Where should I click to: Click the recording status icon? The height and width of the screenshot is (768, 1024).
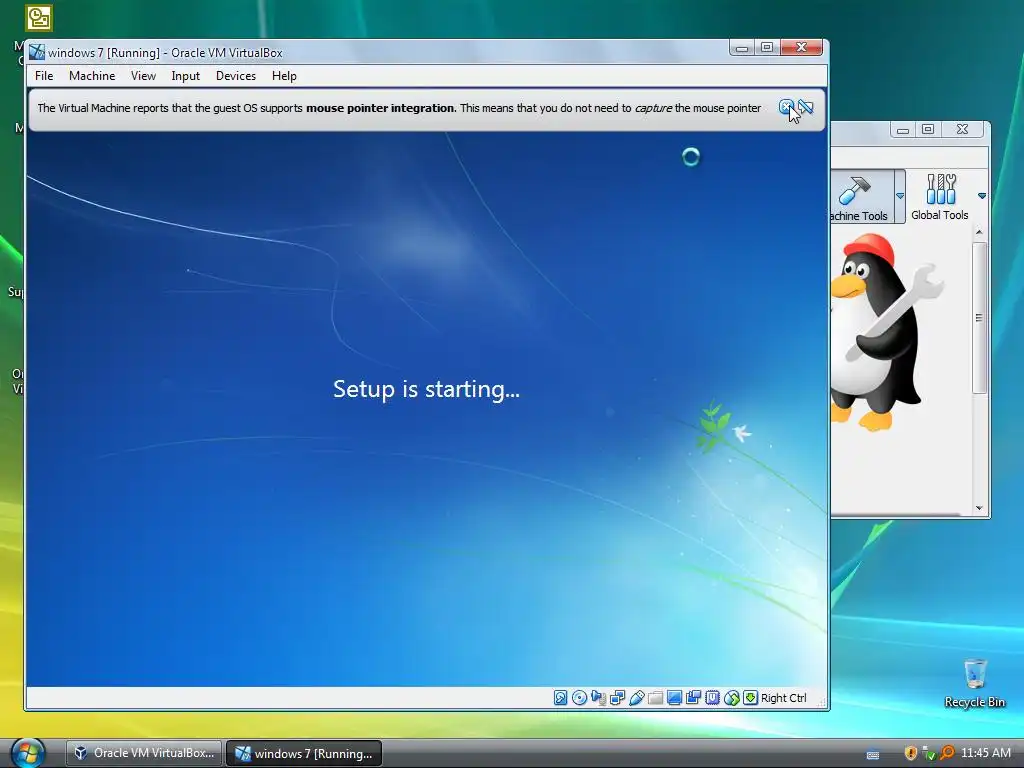pyautogui.click(x=693, y=698)
